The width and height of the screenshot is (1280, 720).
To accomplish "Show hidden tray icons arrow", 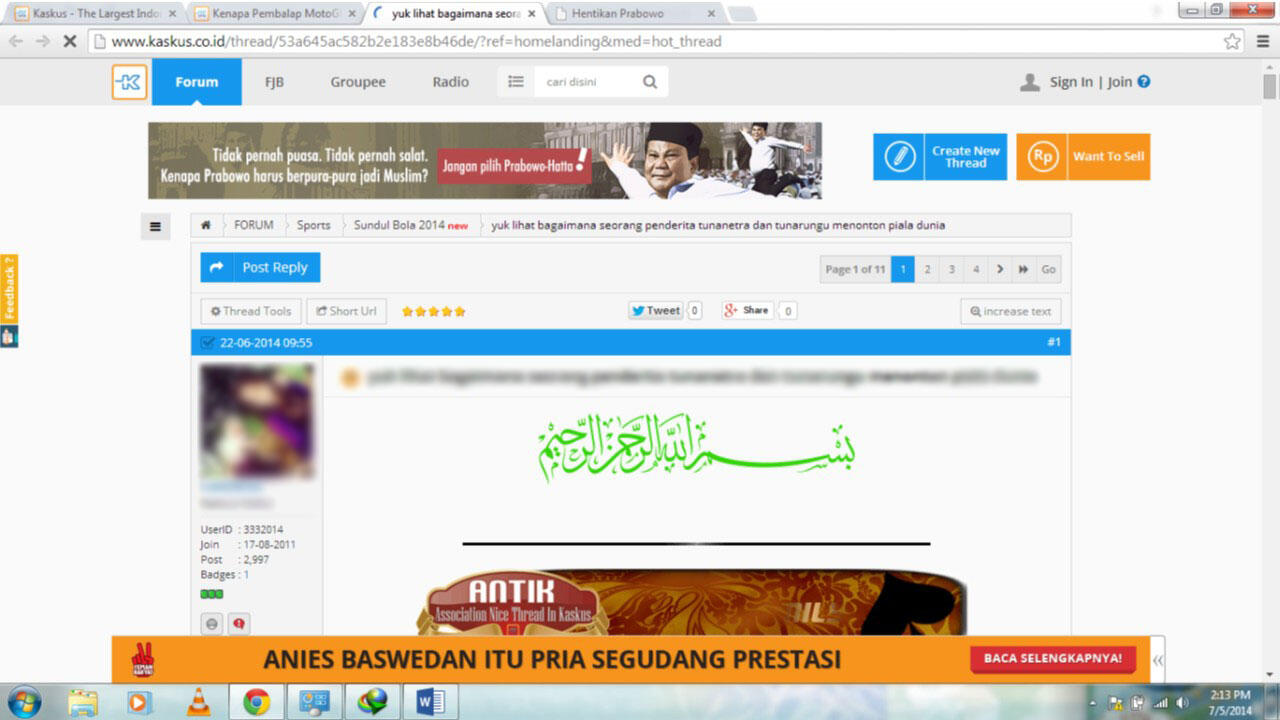I will tap(1093, 702).
